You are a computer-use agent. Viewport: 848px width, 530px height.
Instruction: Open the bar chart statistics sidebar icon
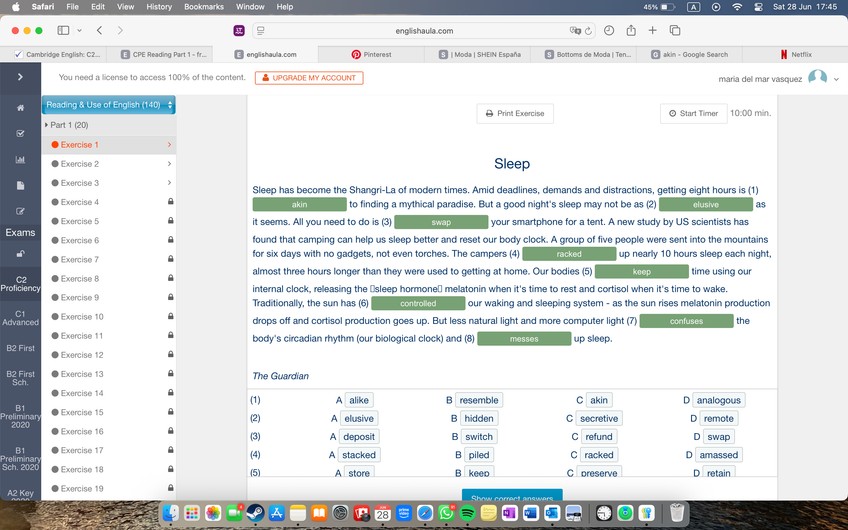[x=20, y=160]
